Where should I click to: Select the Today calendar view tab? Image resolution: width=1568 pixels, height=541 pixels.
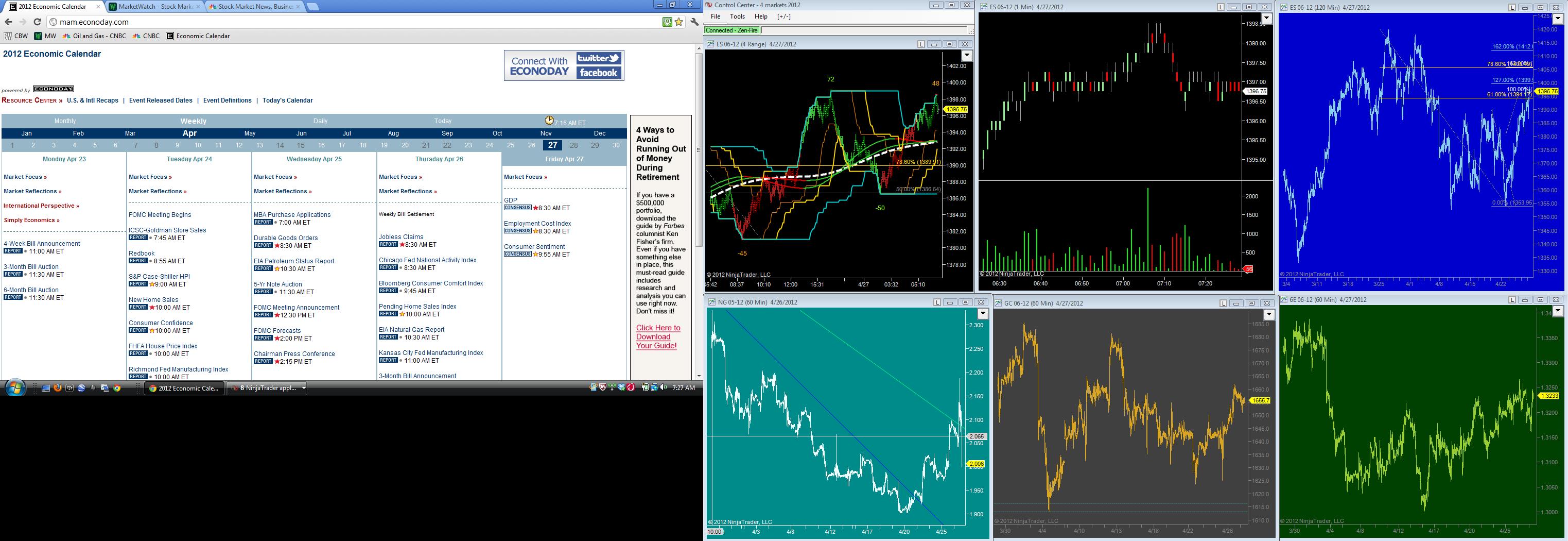443,121
